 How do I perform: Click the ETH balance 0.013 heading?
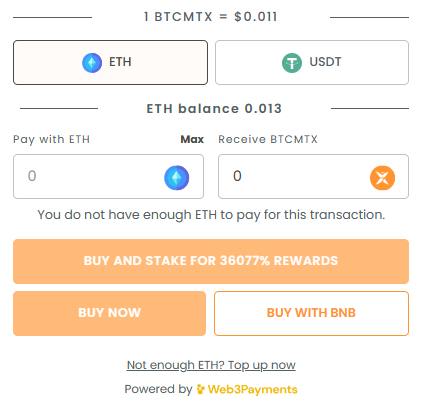[x=214, y=109]
